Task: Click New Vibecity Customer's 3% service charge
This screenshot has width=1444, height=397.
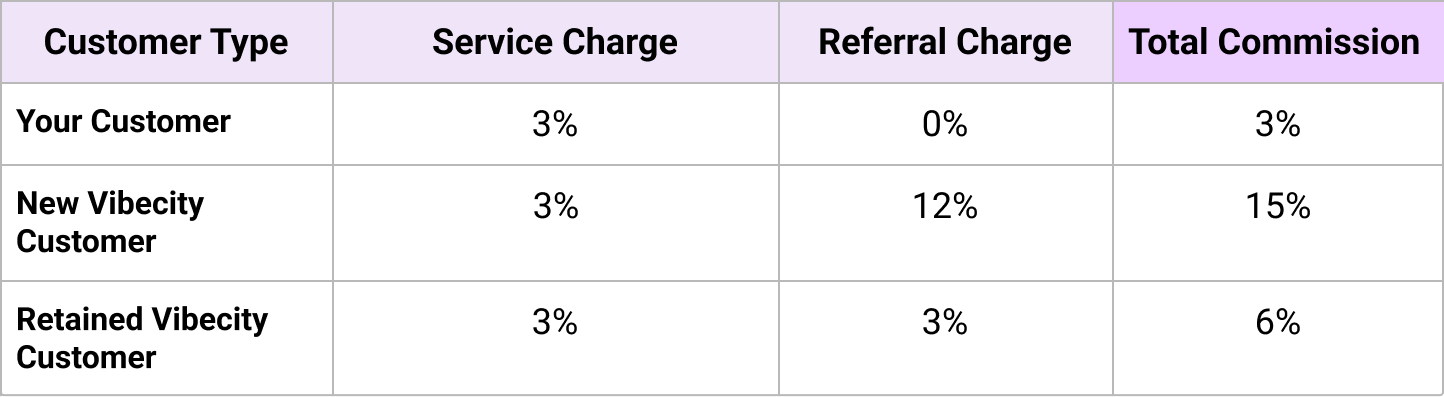Action: click(x=556, y=223)
